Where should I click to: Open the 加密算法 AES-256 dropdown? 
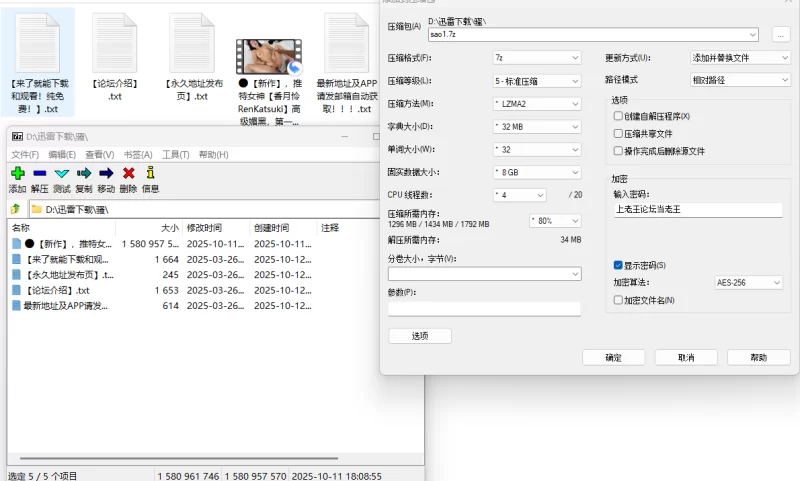coord(750,283)
